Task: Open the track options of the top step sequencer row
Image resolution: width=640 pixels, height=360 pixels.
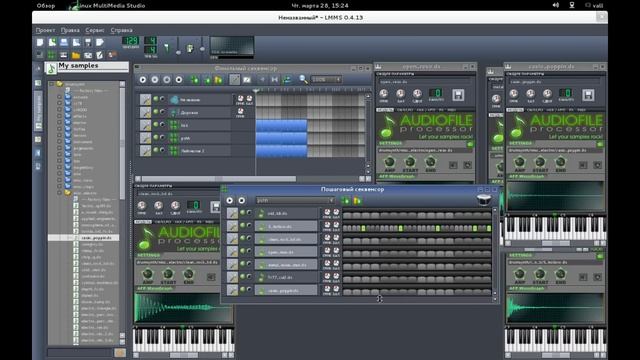Action: pos(232,213)
